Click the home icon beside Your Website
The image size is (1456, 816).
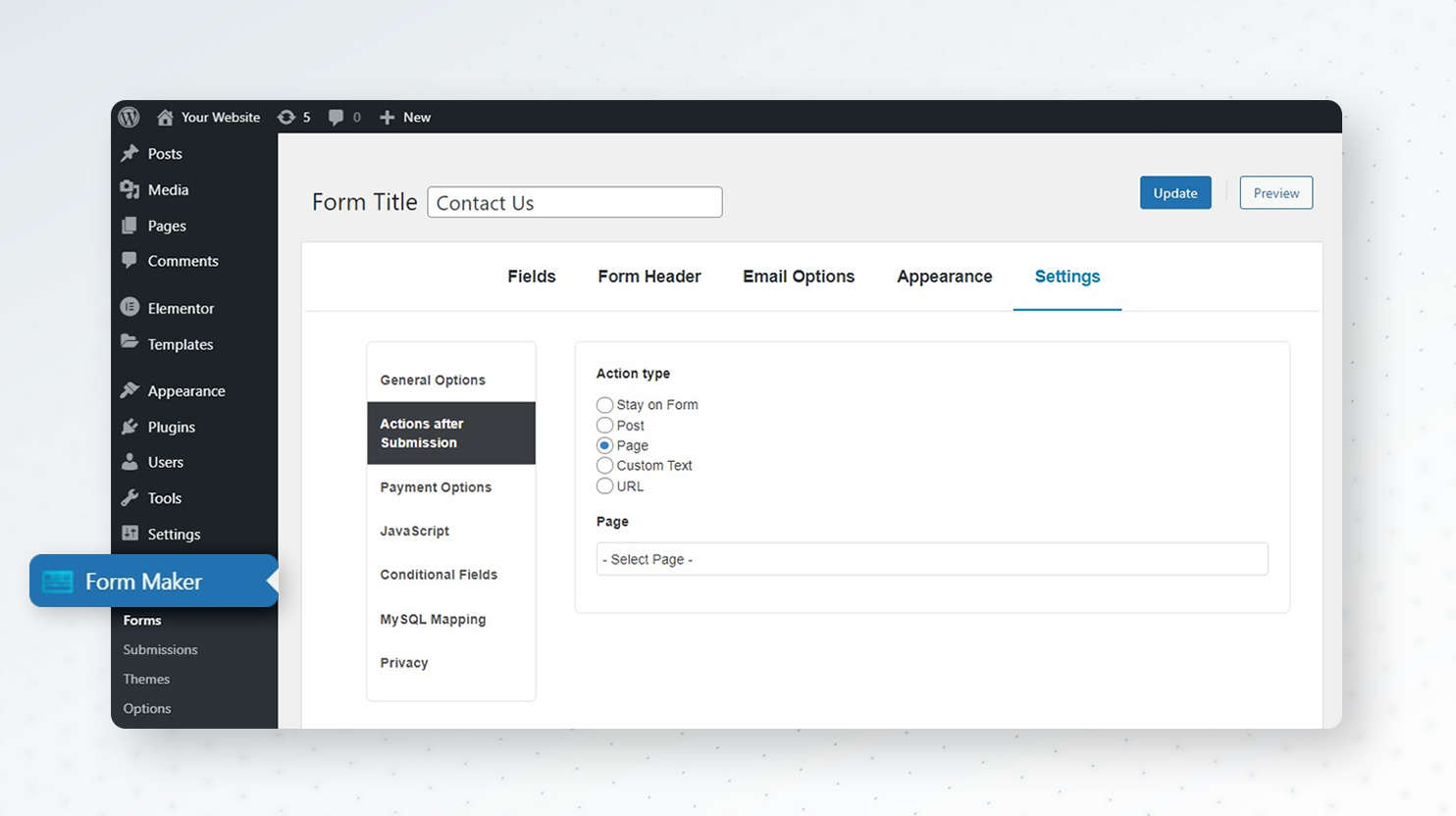[165, 117]
